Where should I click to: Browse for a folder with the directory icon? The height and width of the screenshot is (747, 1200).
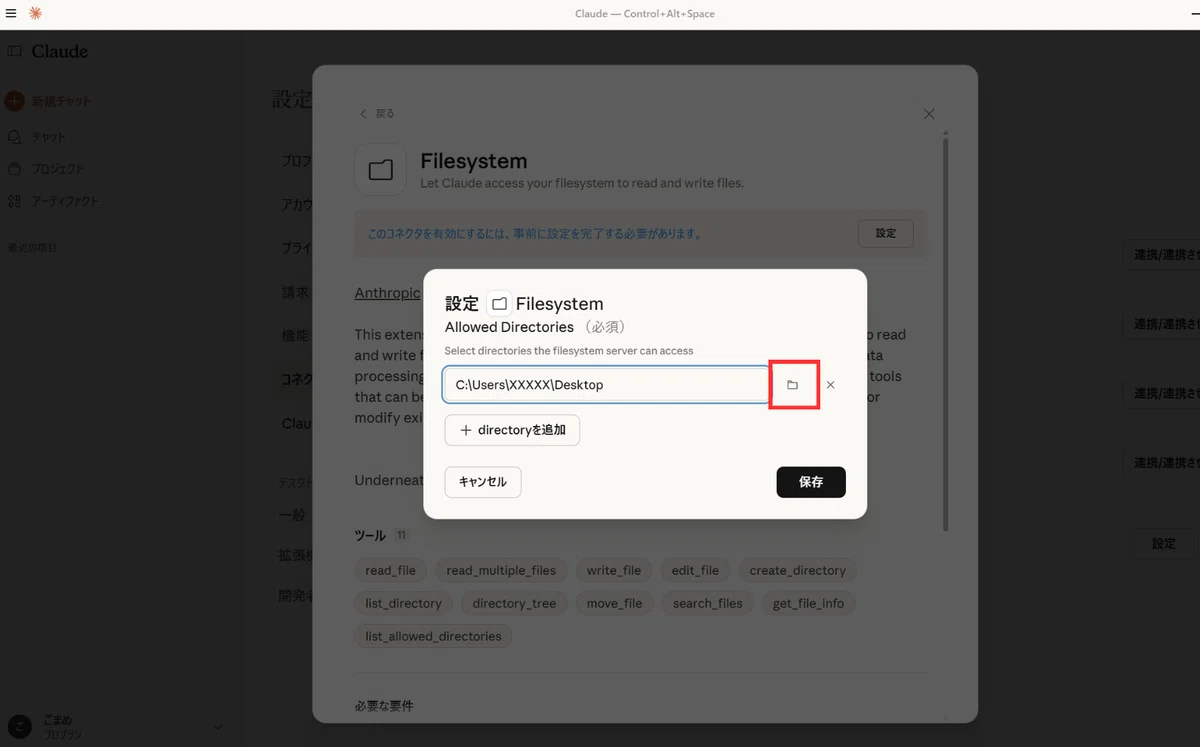point(793,385)
